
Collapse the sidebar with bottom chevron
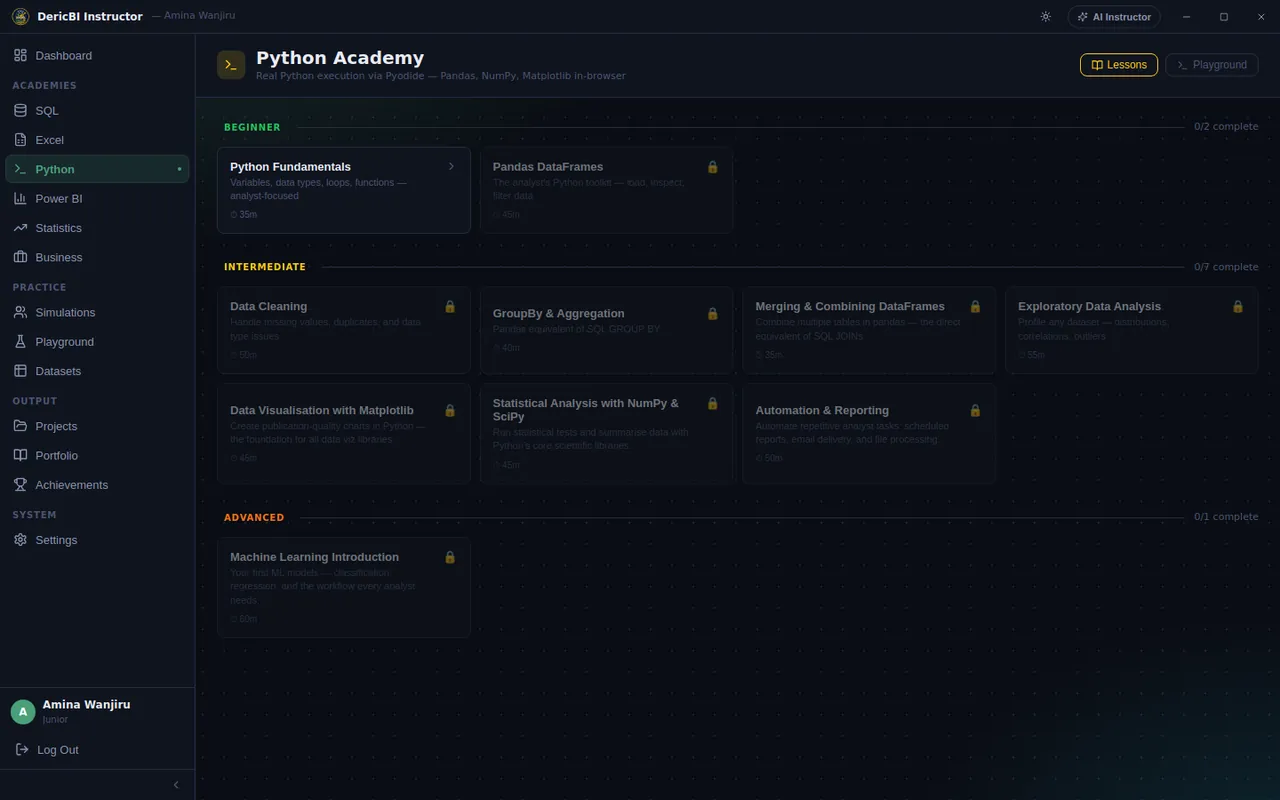click(177, 785)
